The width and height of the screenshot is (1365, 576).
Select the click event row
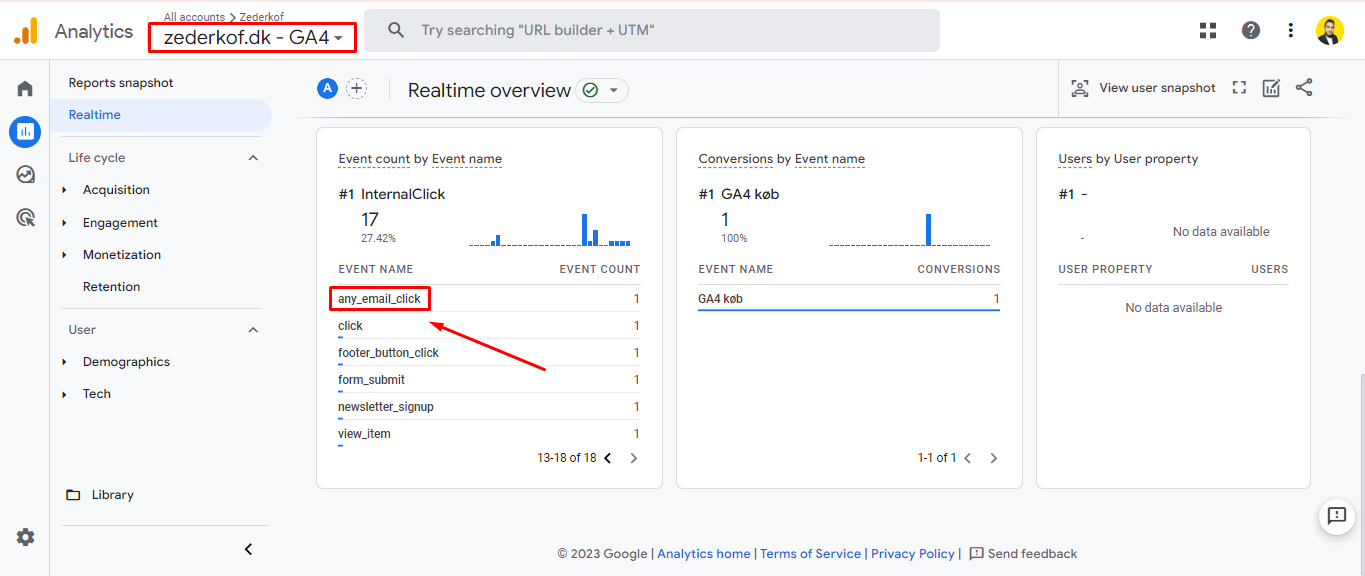coord(489,326)
